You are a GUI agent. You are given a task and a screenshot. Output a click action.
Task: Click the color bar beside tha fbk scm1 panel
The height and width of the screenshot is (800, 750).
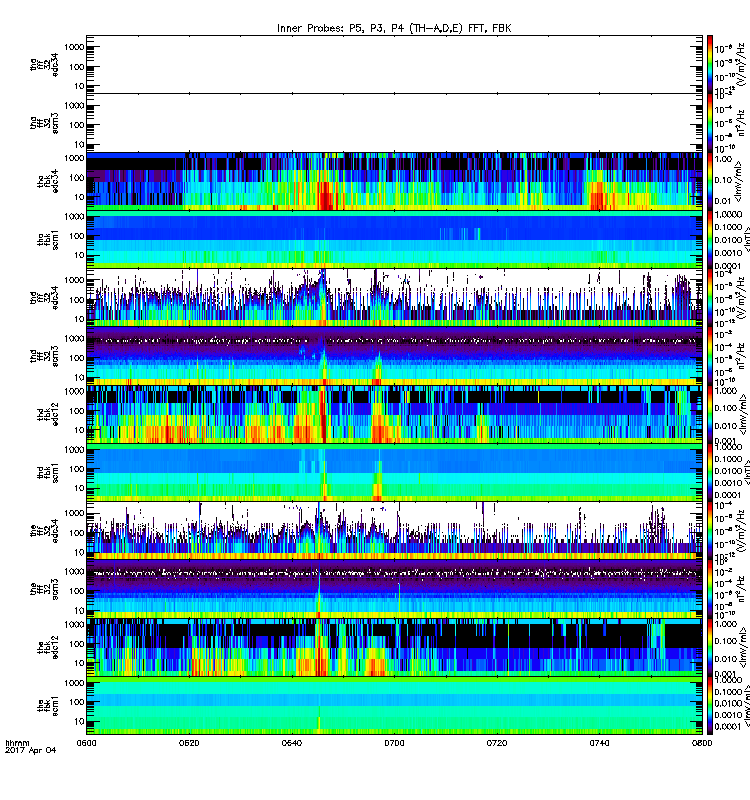point(710,239)
